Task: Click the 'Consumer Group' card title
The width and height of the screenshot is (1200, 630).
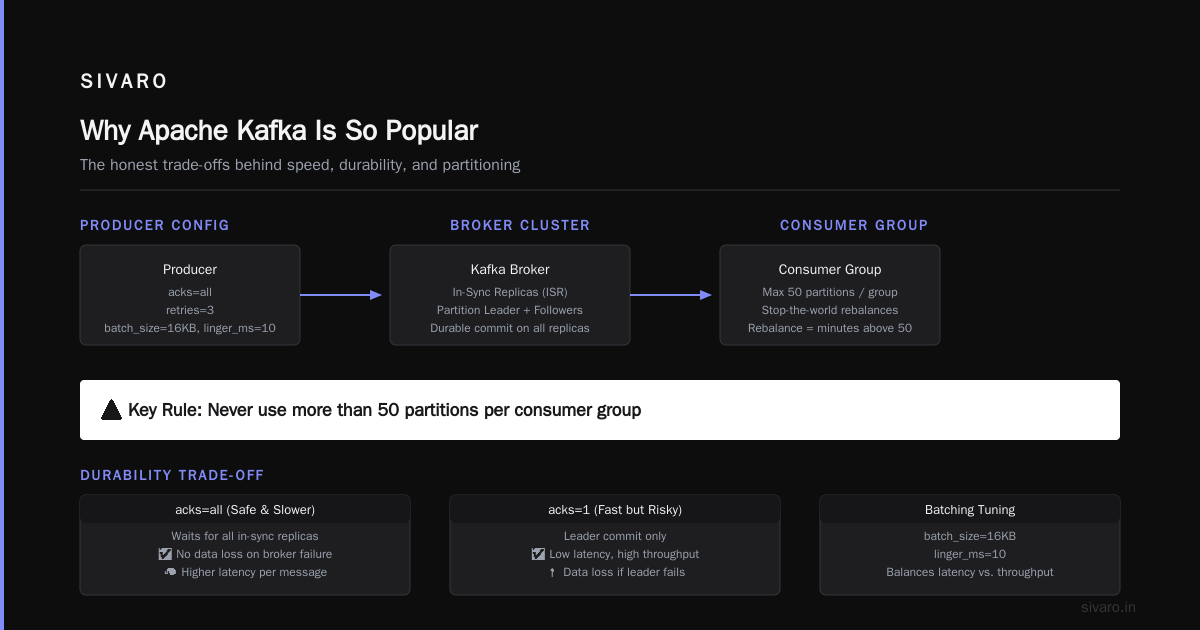Action: (x=830, y=269)
